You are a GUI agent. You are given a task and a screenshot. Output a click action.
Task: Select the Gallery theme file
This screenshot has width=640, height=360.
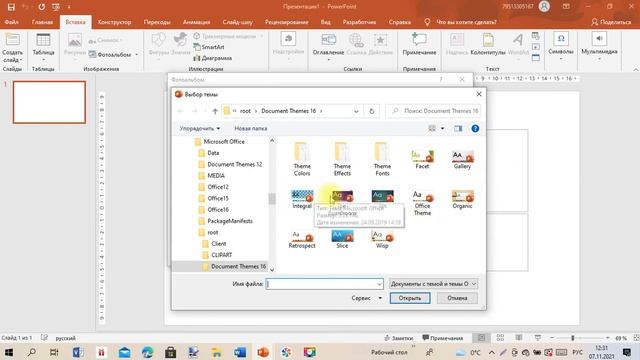tap(462, 160)
